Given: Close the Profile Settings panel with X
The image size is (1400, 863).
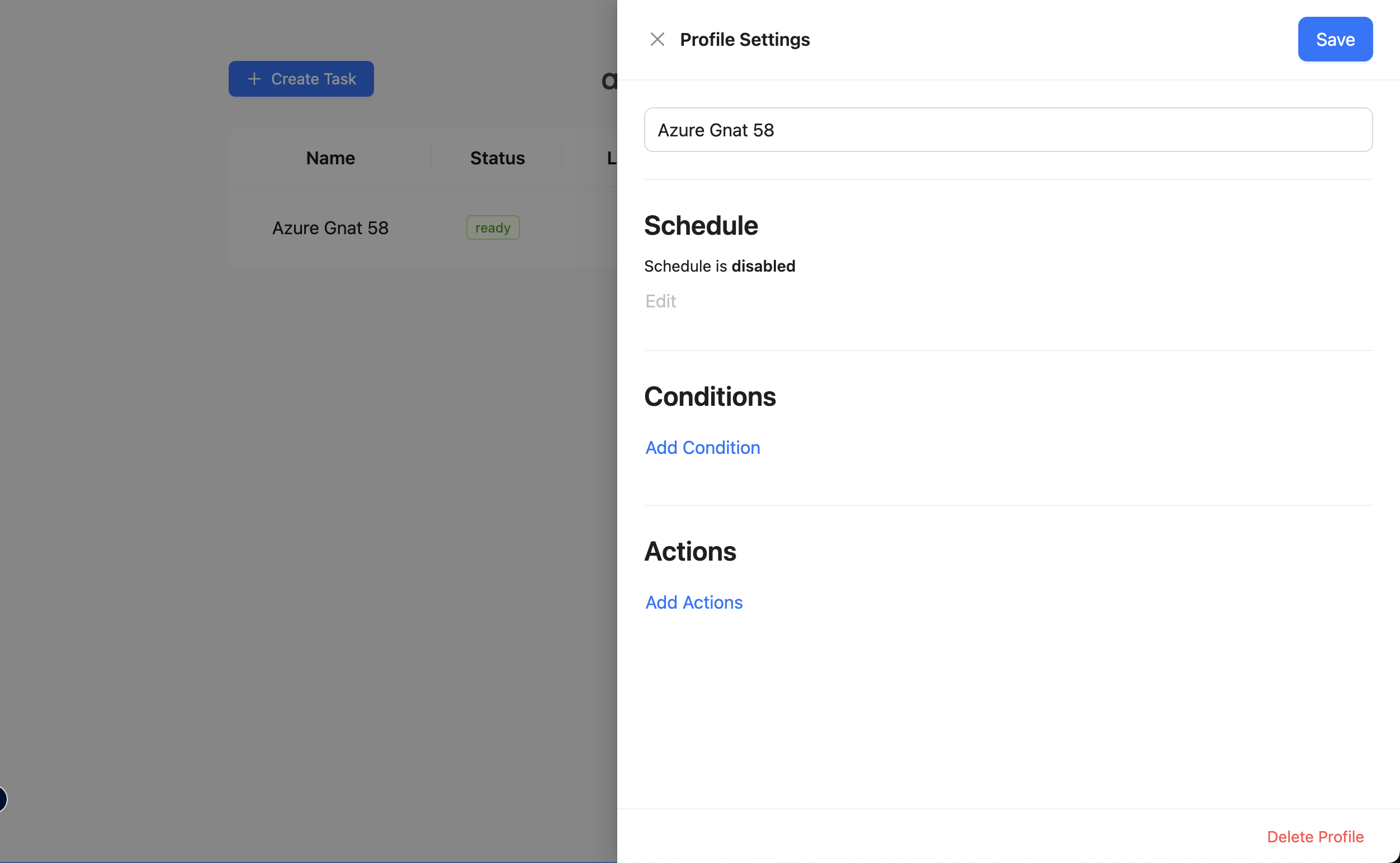Looking at the screenshot, I should [x=657, y=39].
